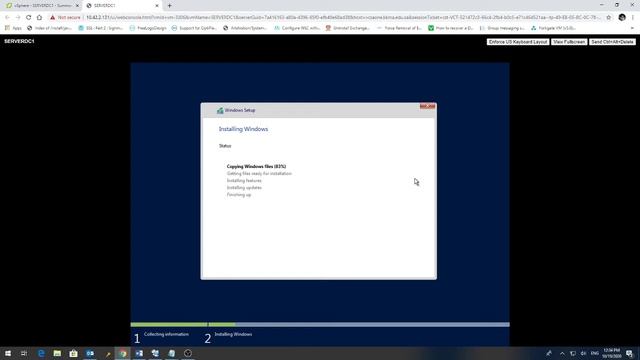
Task: Open the FreeLogoDesign bookmark
Action: pyautogui.click(x=148, y=28)
